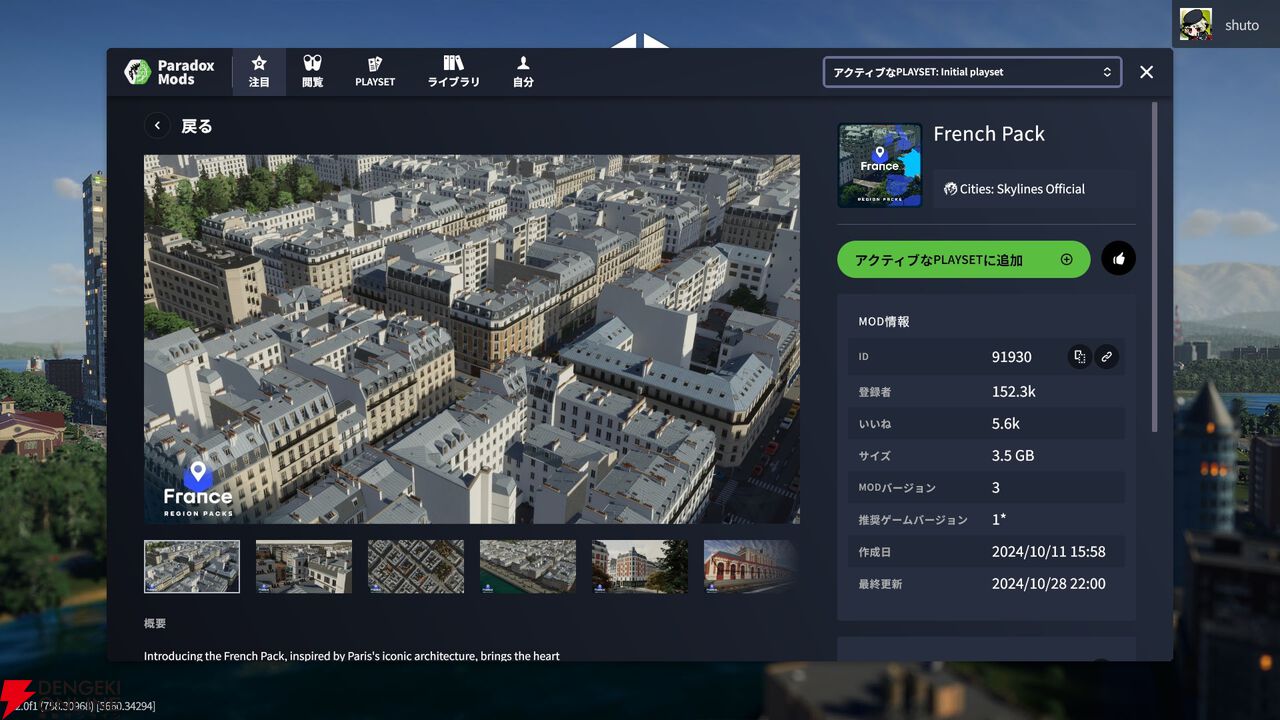Switch to the PLAYSET tab
The height and width of the screenshot is (720, 1280).
[375, 72]
